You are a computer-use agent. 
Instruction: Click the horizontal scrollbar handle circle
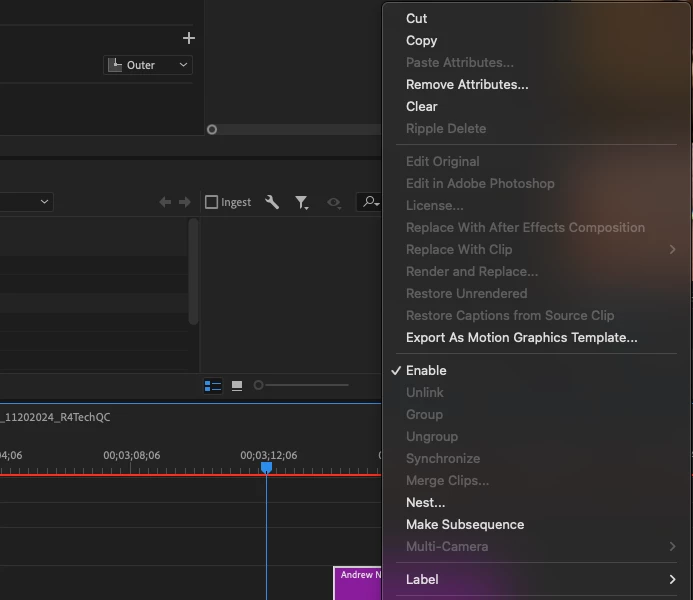(212, 129)
